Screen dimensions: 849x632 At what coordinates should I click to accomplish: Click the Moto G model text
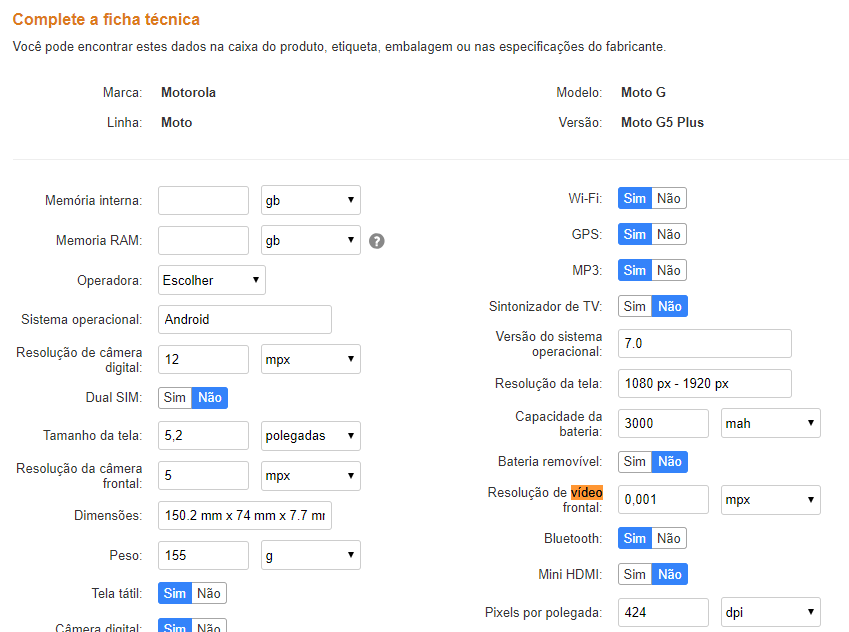(x=643, y=93)
